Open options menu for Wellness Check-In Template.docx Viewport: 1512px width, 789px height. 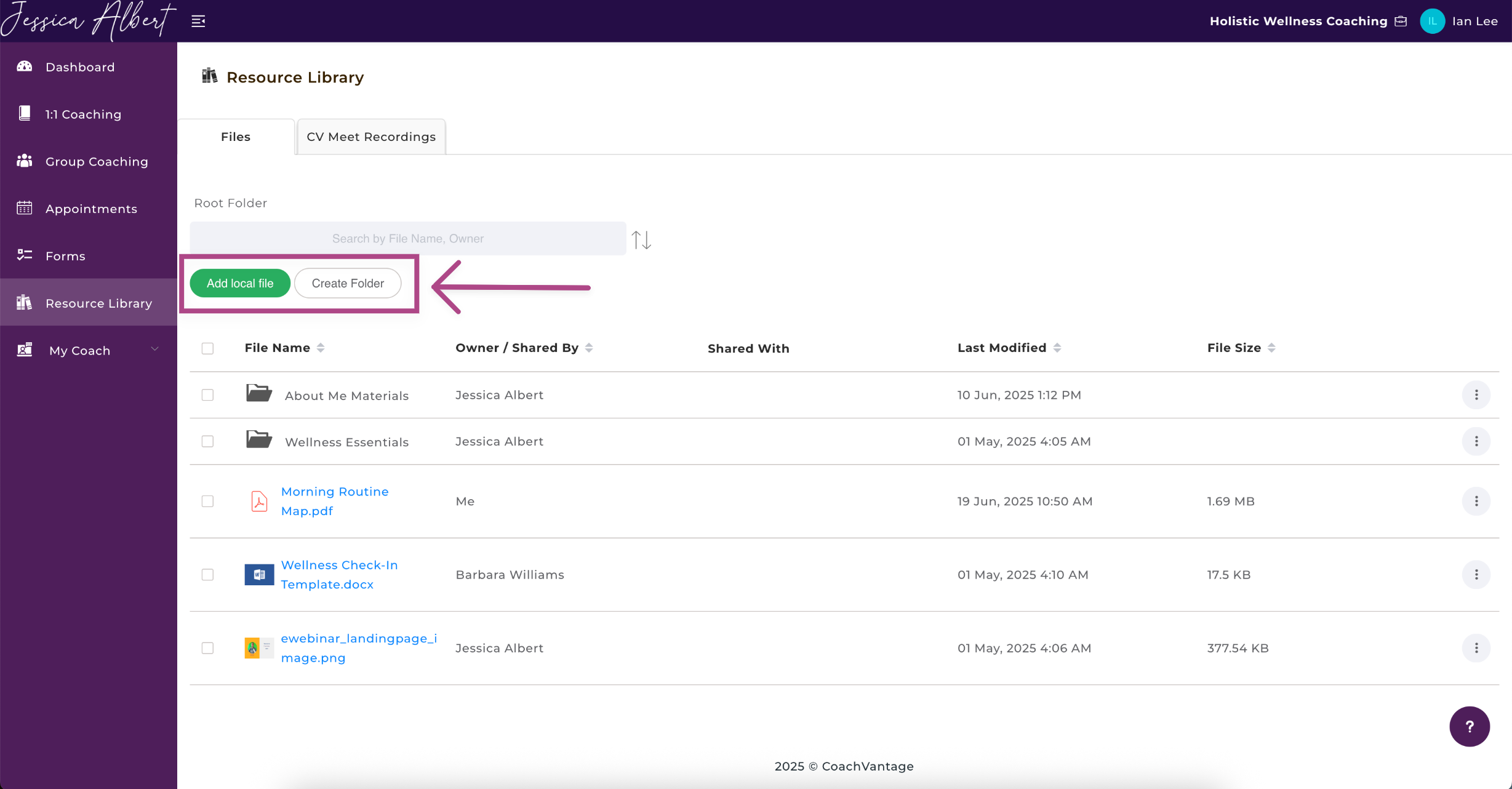[x=1476, y=574]
